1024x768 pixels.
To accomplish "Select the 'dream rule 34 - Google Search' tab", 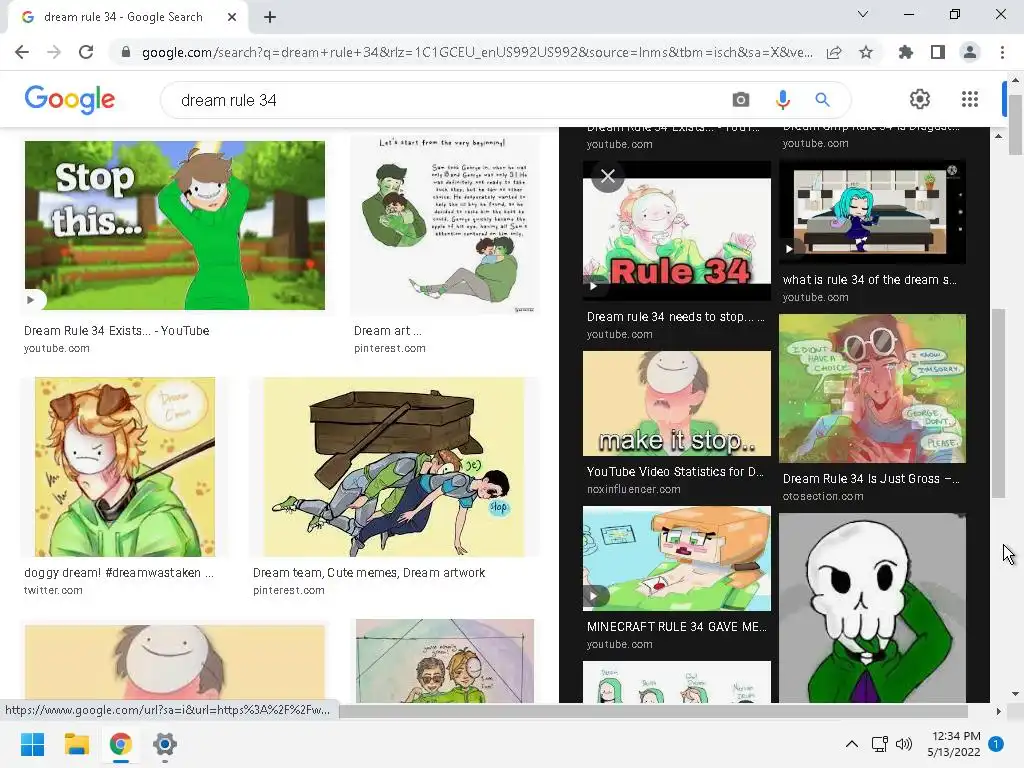I will click(124, 17).
